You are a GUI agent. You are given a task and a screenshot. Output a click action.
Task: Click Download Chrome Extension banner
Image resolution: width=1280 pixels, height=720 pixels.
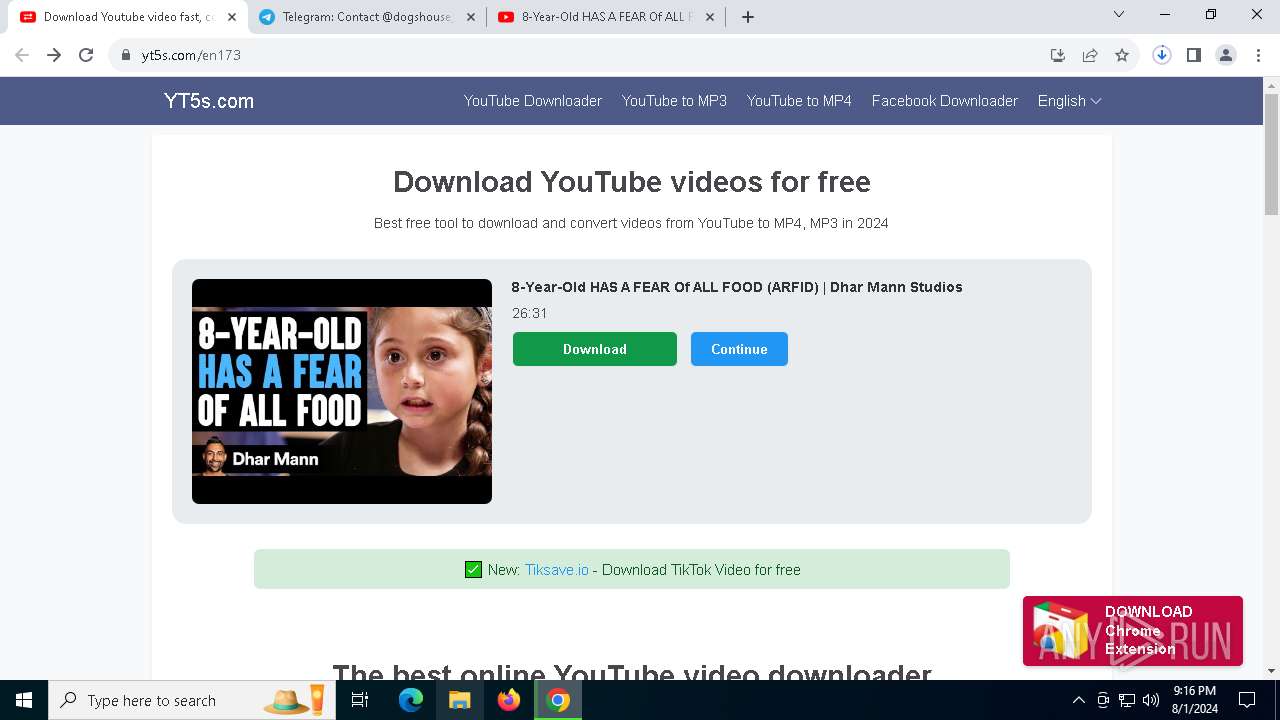click(x=1133, y=631)
